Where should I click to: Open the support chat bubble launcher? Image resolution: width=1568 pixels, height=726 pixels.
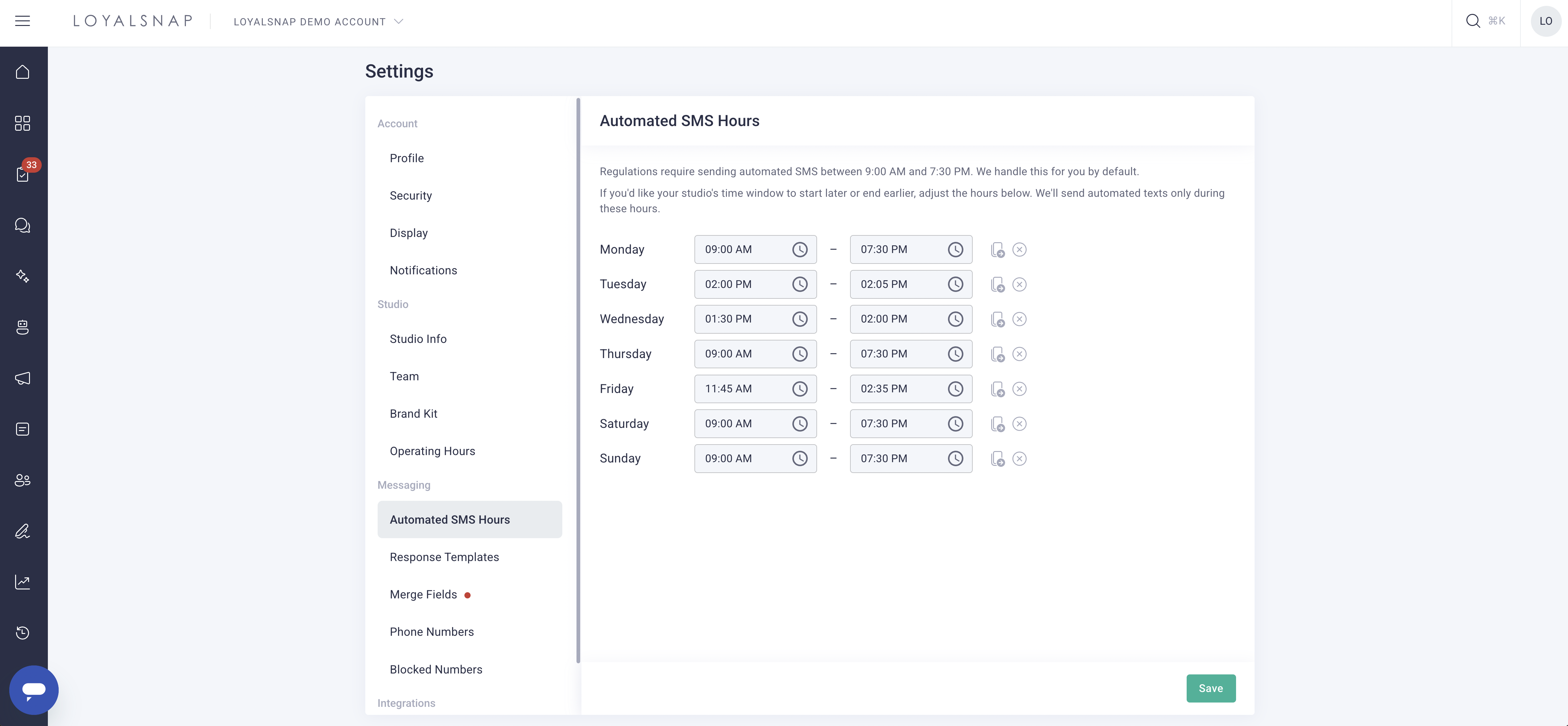(34, 690)
